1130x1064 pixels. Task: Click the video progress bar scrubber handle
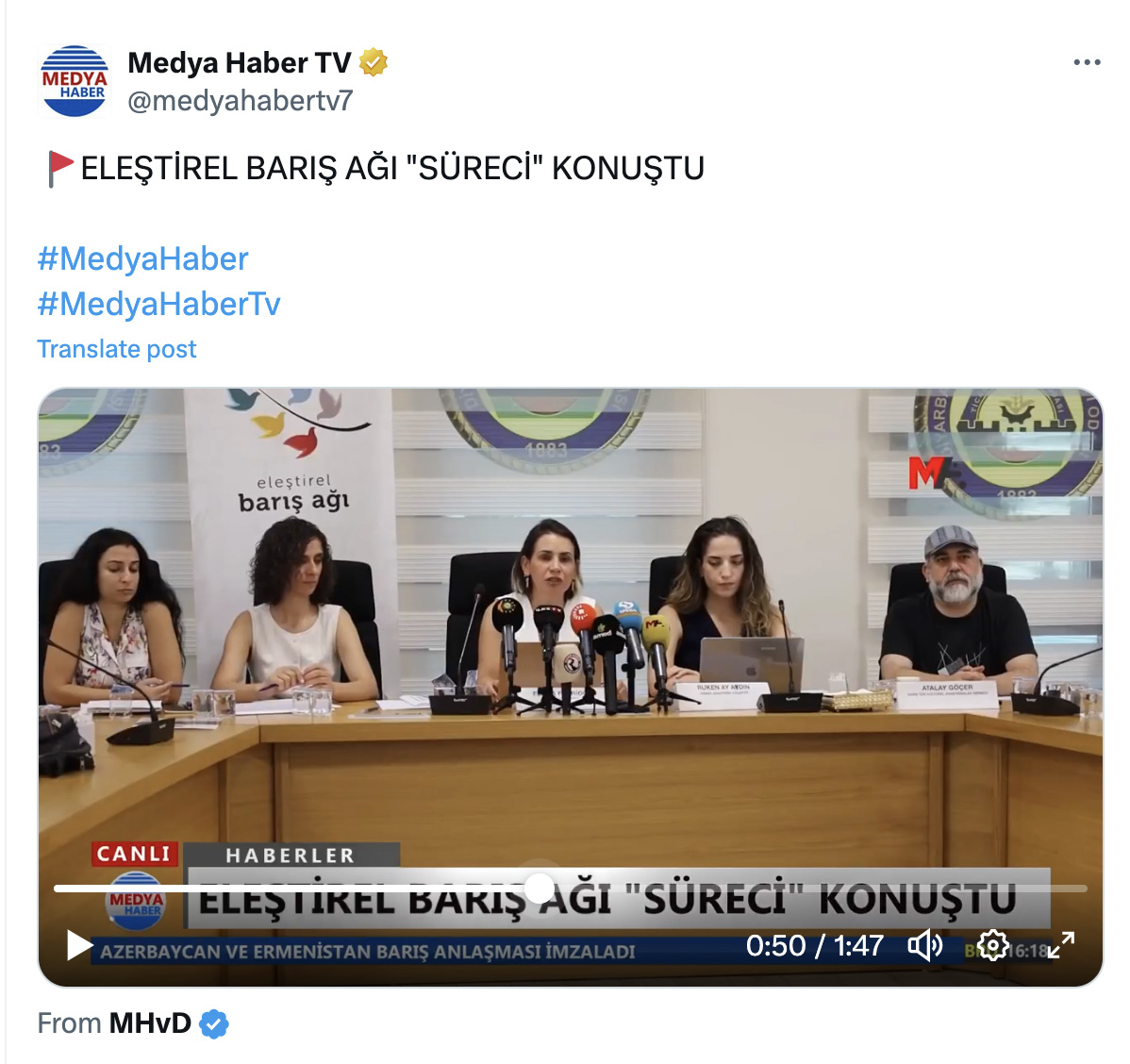coord(539,889)
